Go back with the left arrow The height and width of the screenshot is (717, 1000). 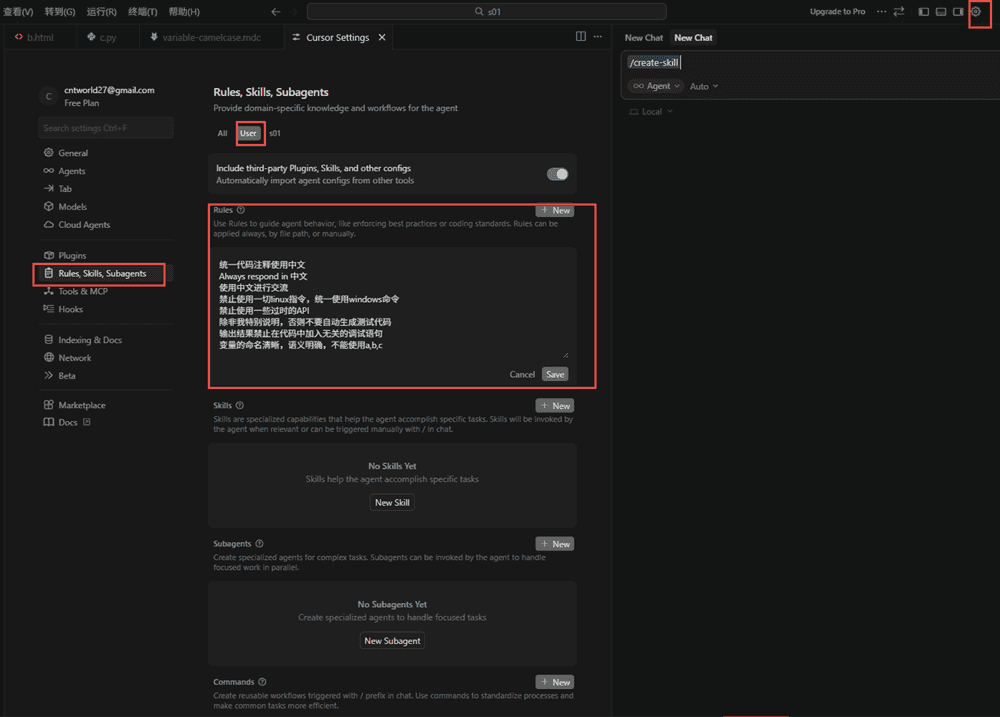click(276, 12)
